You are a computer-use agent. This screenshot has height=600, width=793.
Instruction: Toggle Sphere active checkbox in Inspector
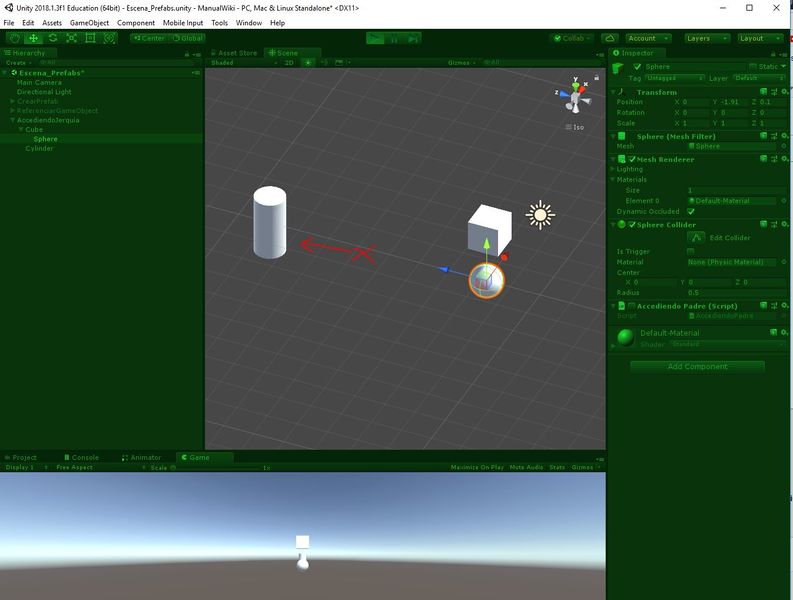click(637, 67)
